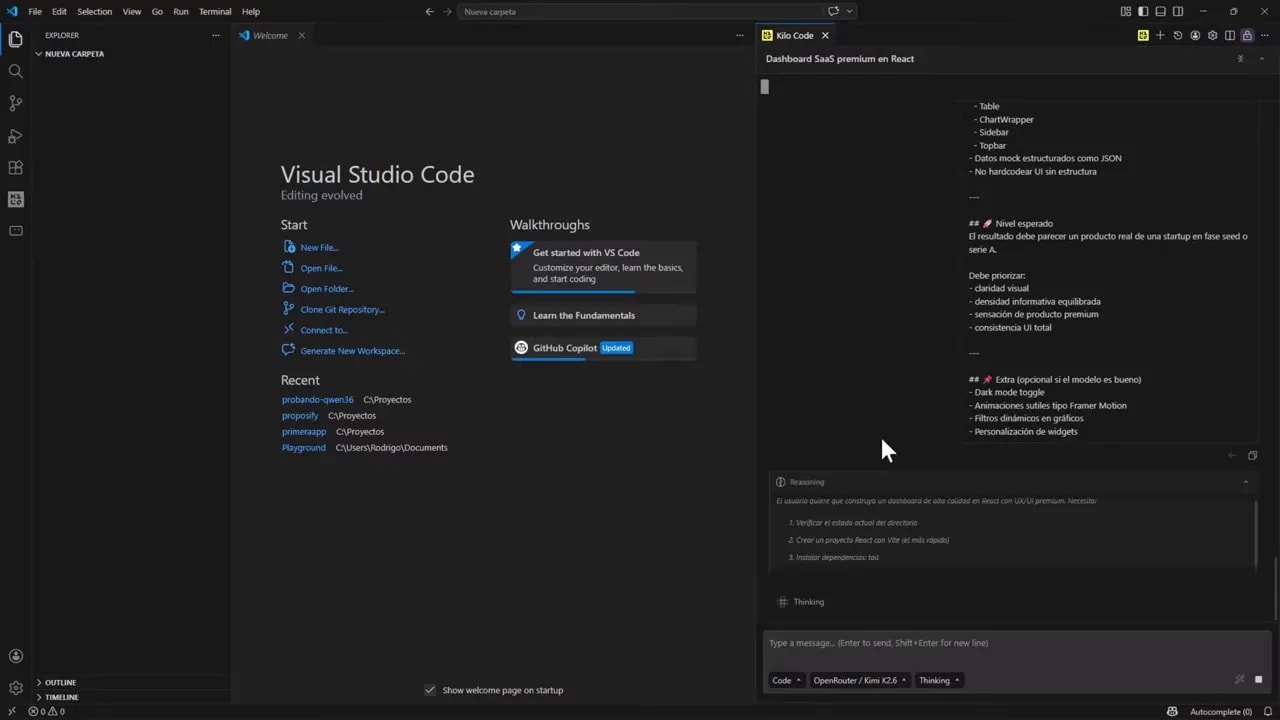Screen dimensions: 1280x720
Task: Start a new Kilo Code task with plus icon
Action: (1160, 35)
